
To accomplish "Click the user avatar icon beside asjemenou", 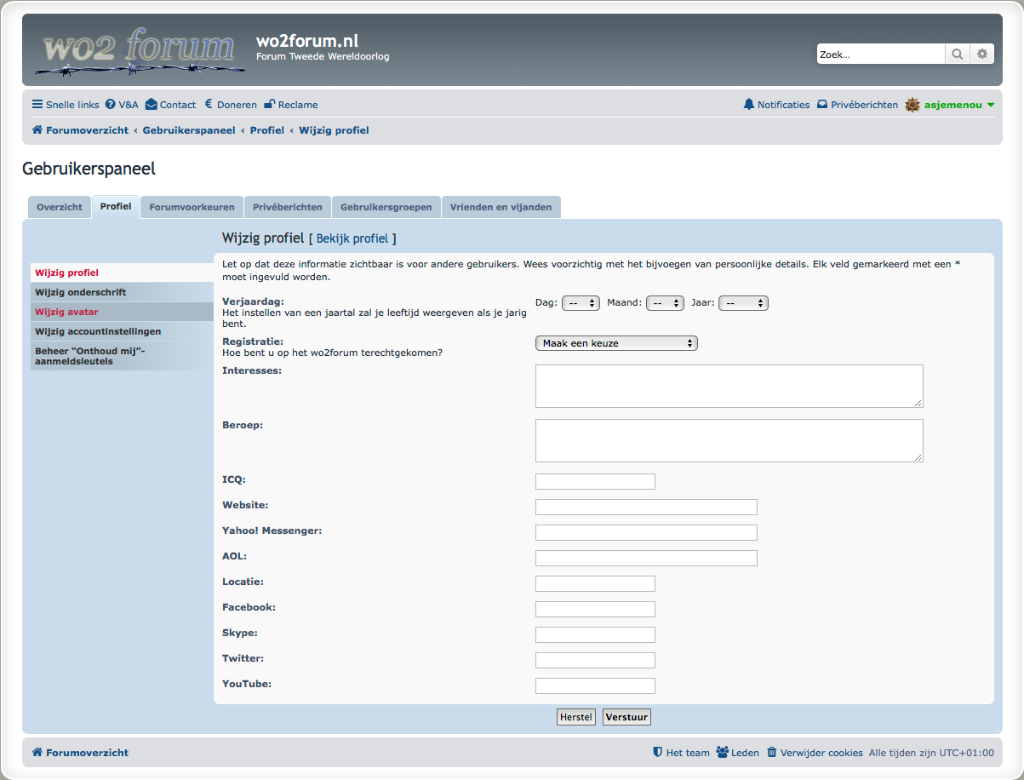I will pyautogui.click(x=912, y=105).
